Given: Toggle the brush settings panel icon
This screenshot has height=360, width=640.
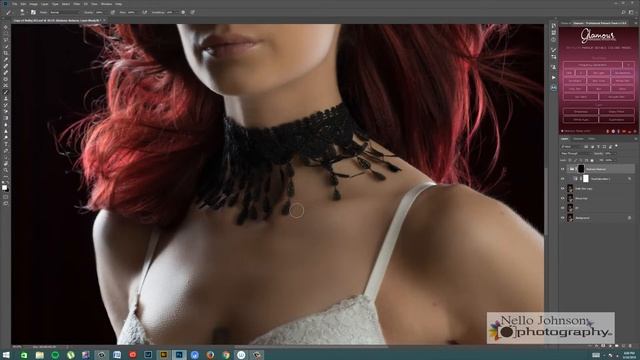Looking at the screenshot, I should (x=33, y=12).
